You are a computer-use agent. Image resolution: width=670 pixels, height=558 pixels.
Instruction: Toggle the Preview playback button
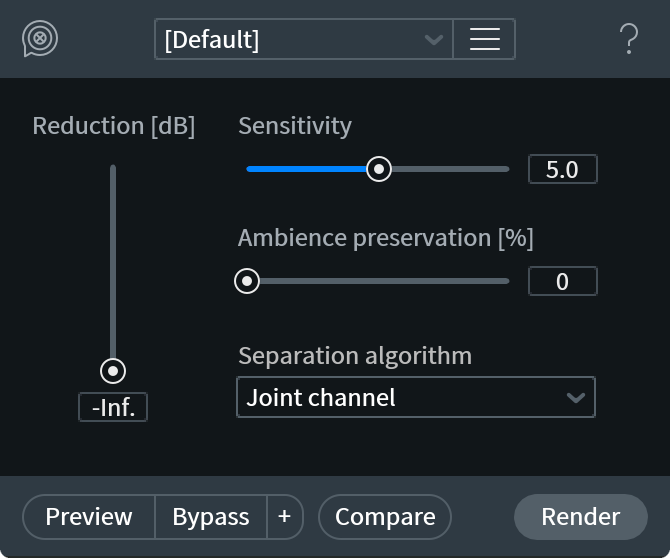(89, 517)
